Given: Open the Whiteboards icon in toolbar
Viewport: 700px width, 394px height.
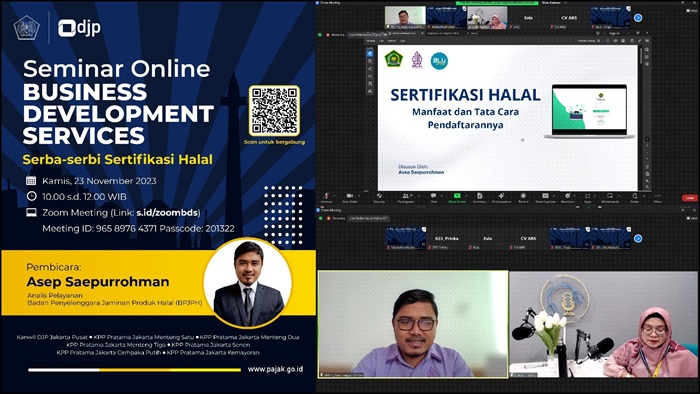Looking at the screenshot, I should tap(610, 195).
